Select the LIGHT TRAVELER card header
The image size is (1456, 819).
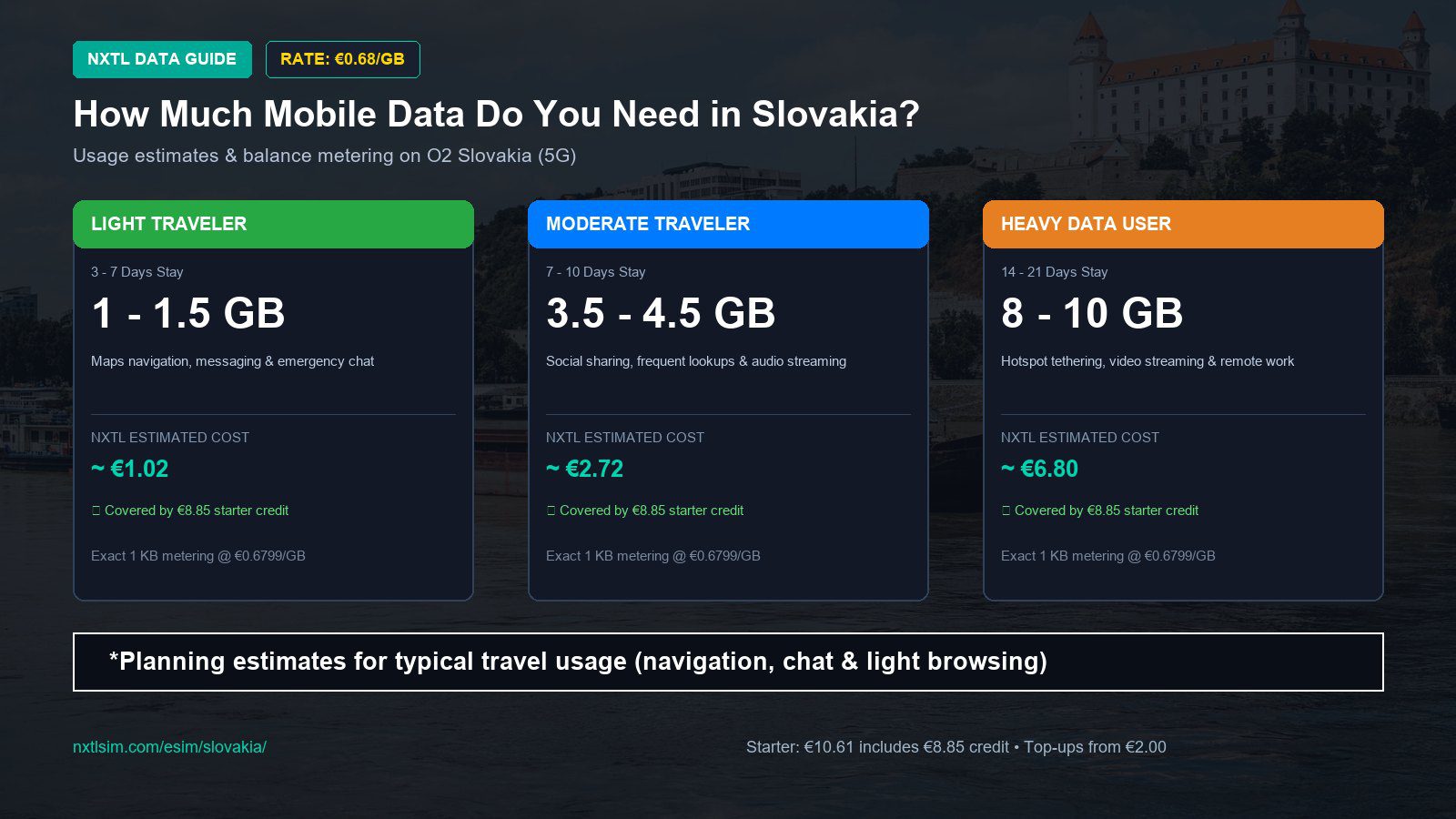(x=273, y=224)
